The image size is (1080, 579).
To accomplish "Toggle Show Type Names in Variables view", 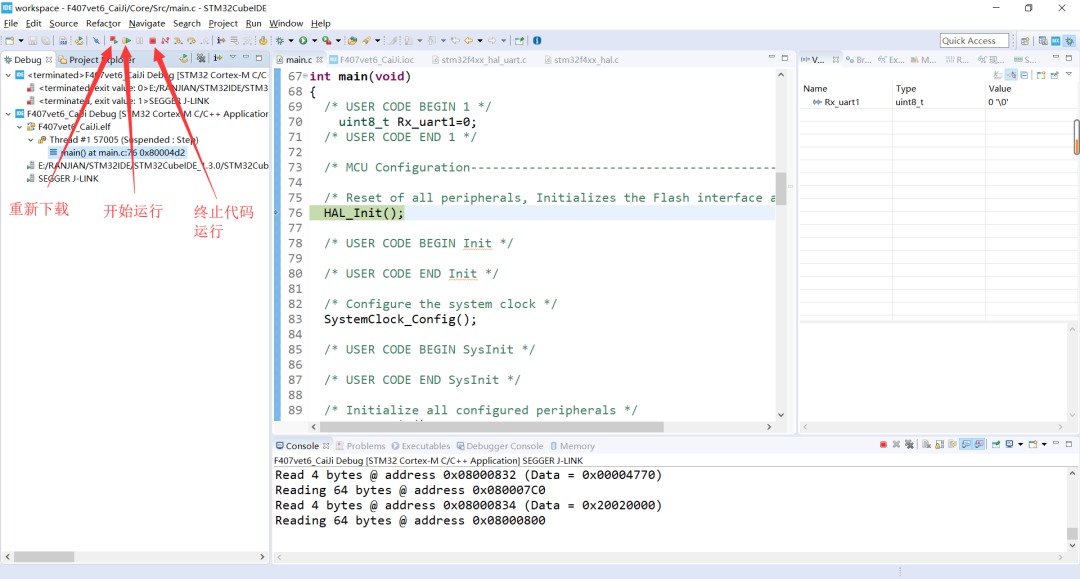I will [x=998, y=75].
